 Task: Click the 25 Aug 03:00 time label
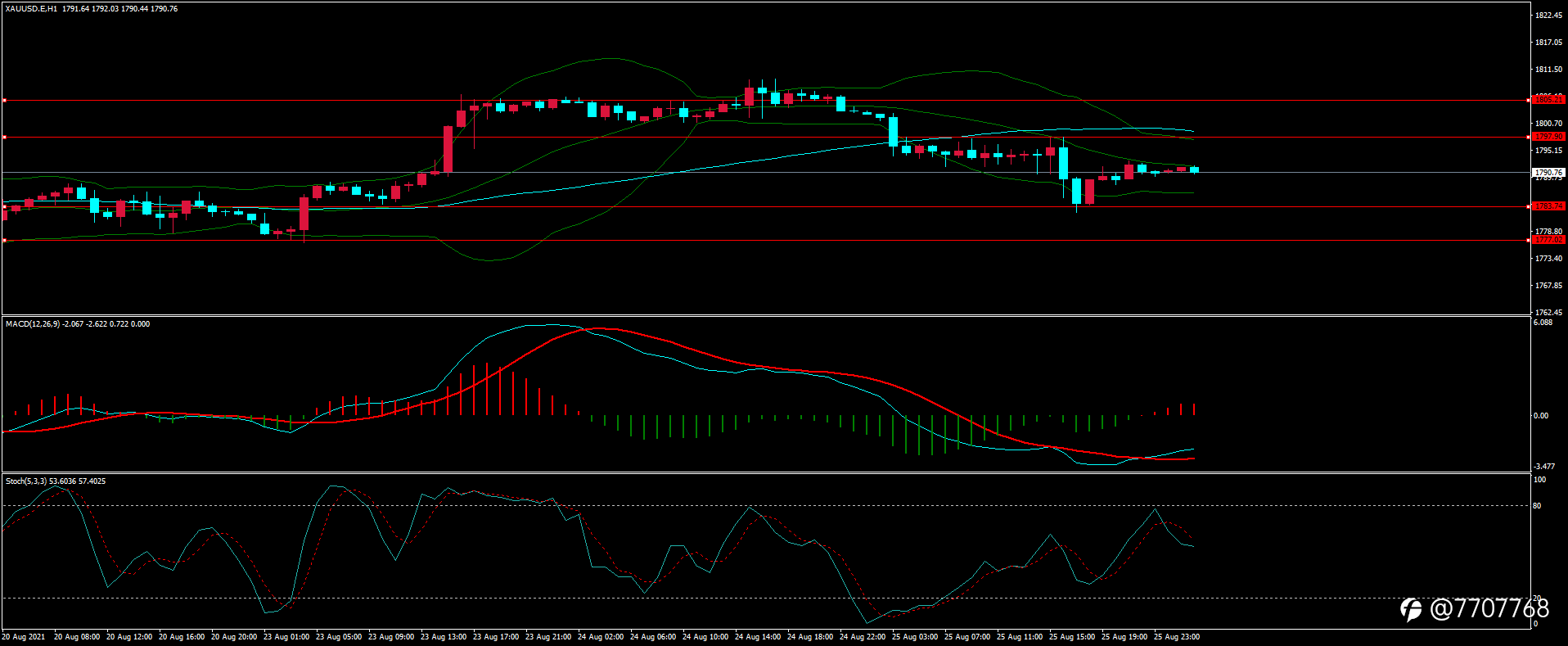[915, 637]
